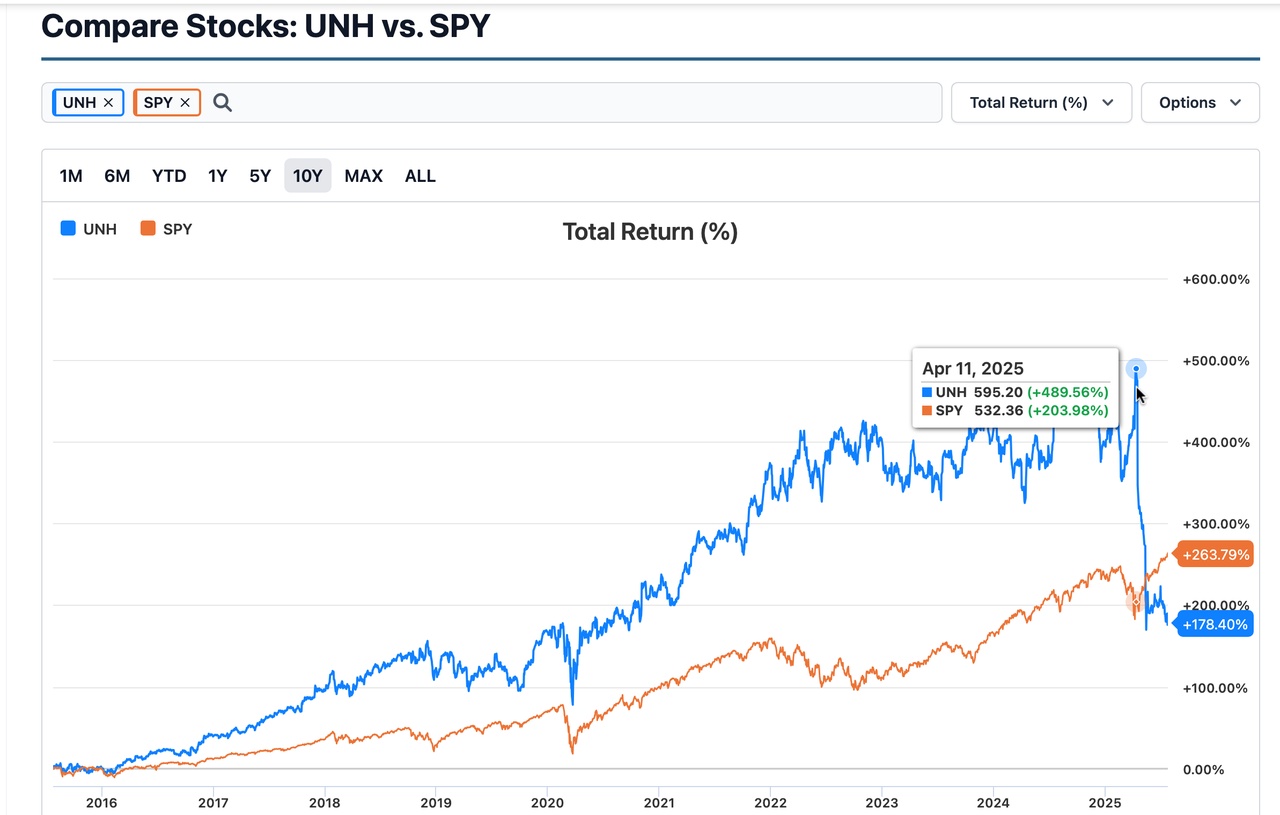Select the 10Y time range
1280x815 pixels.
tap(308, 176)
